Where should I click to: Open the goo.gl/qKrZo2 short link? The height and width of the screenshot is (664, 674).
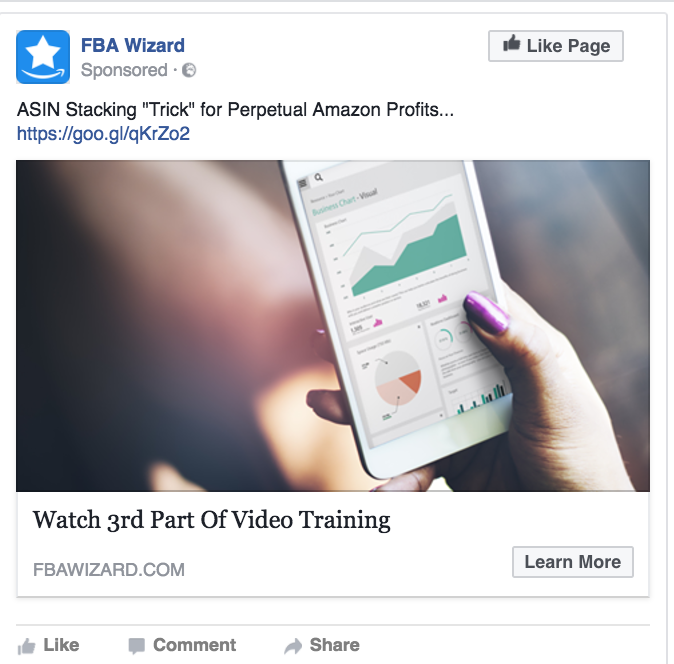(103, 134)
